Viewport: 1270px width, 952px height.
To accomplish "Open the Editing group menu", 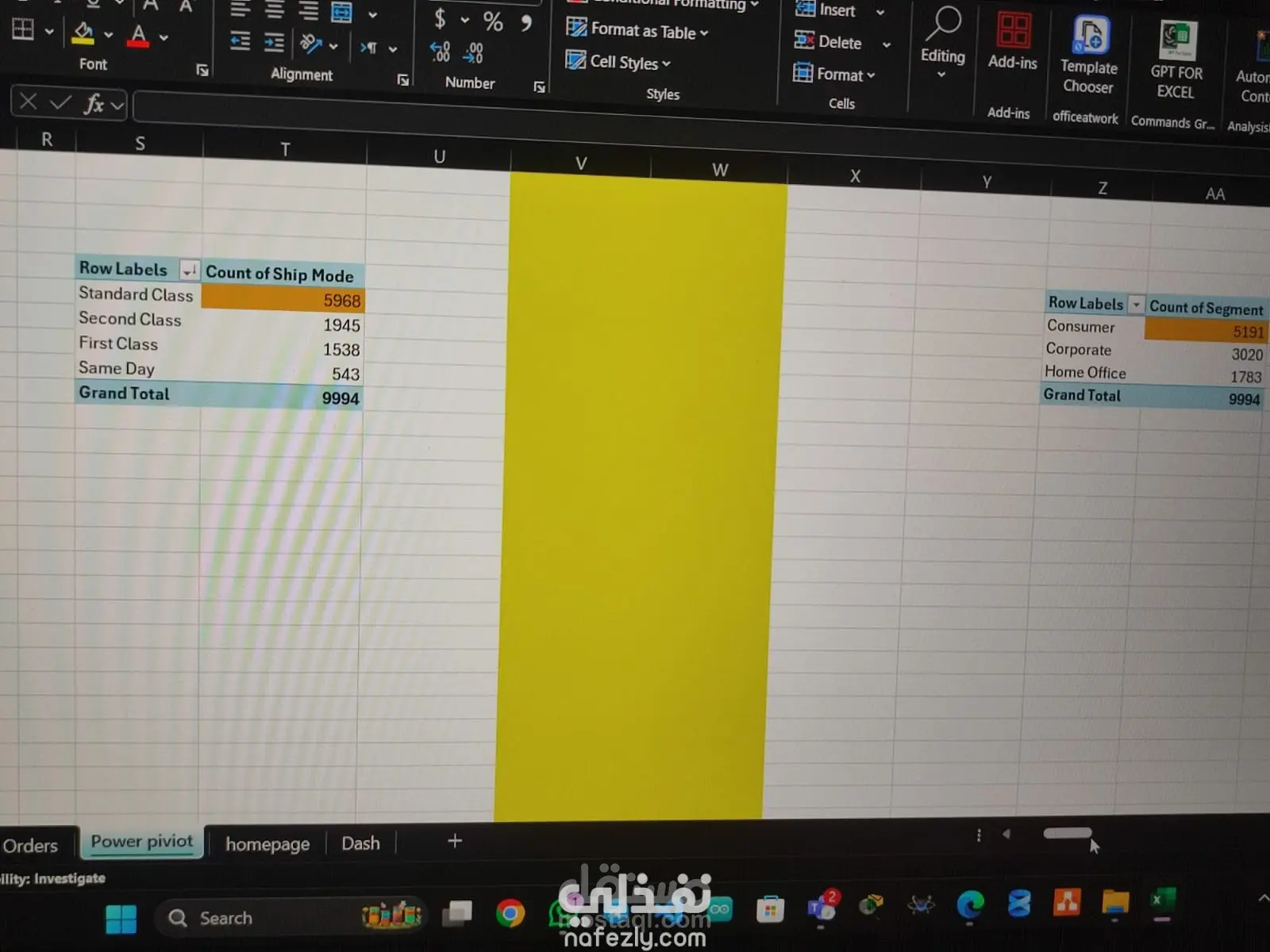I will click(942, 41).
